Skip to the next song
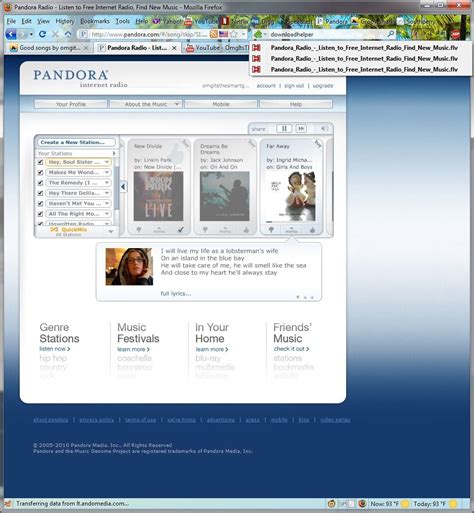This screenshot has height=513, width=474. 301,128
